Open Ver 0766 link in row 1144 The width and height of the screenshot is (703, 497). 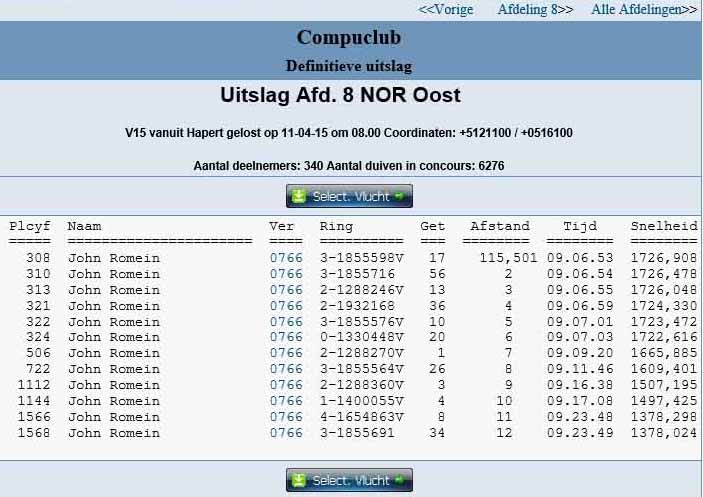[286, 401]
